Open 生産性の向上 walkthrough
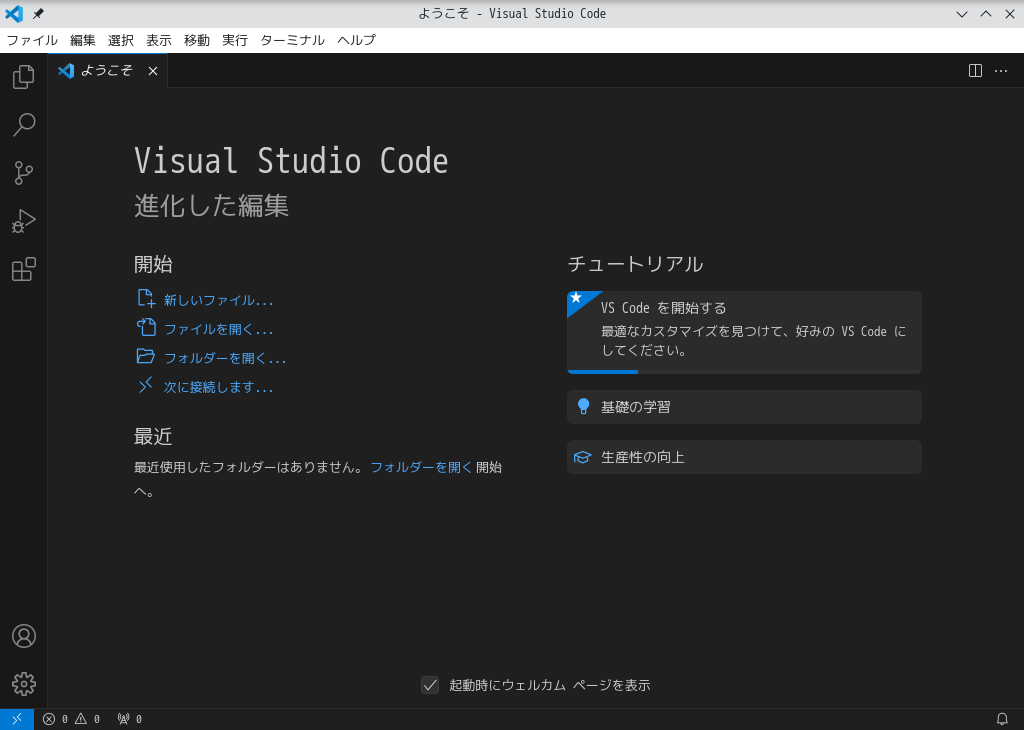This screenshot has height=730, width=1024. pyautogui.click(x=744, y=457)
